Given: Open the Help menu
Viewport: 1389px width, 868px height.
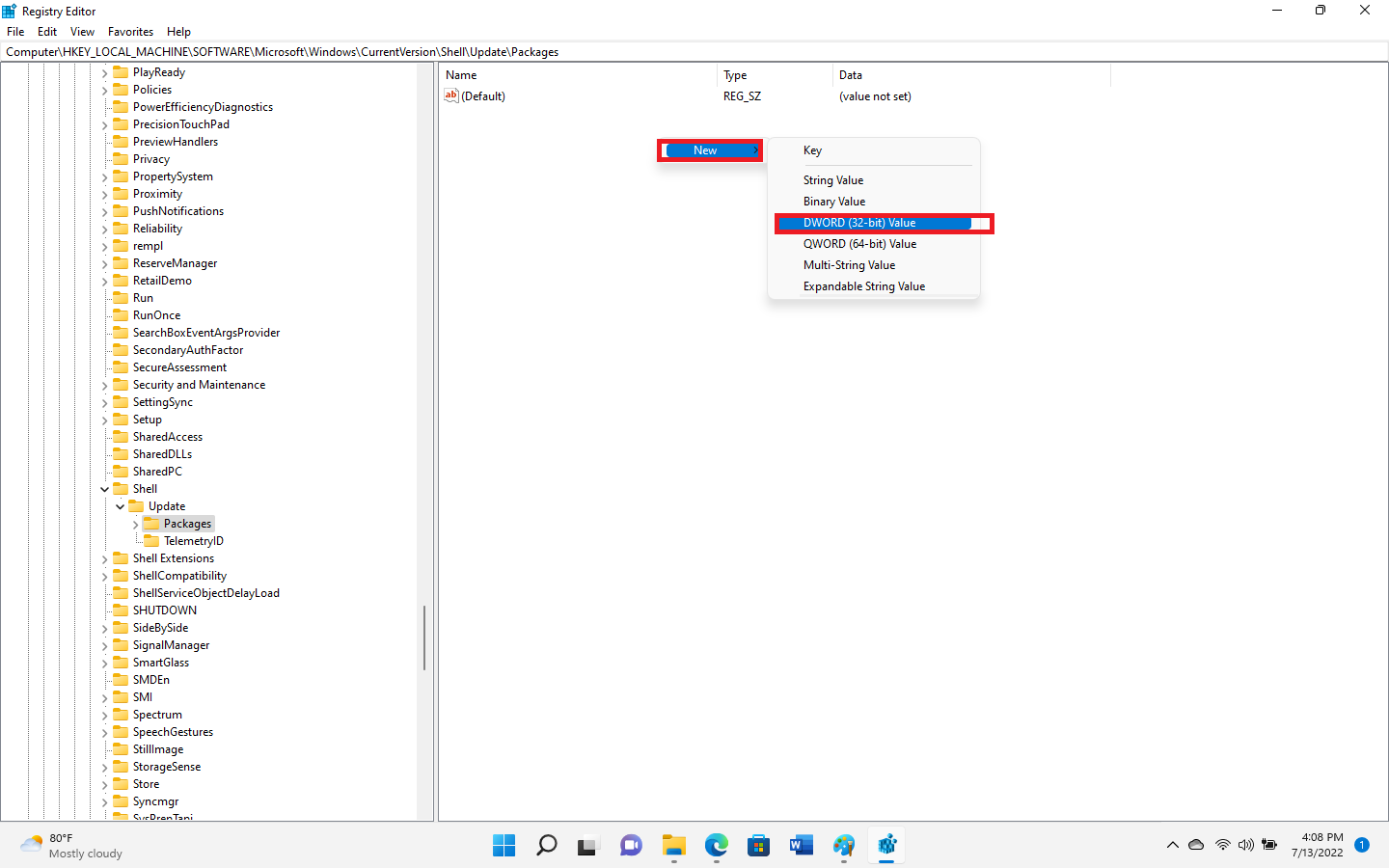Looking at the screenshot, I should click(x=178, y=32).
